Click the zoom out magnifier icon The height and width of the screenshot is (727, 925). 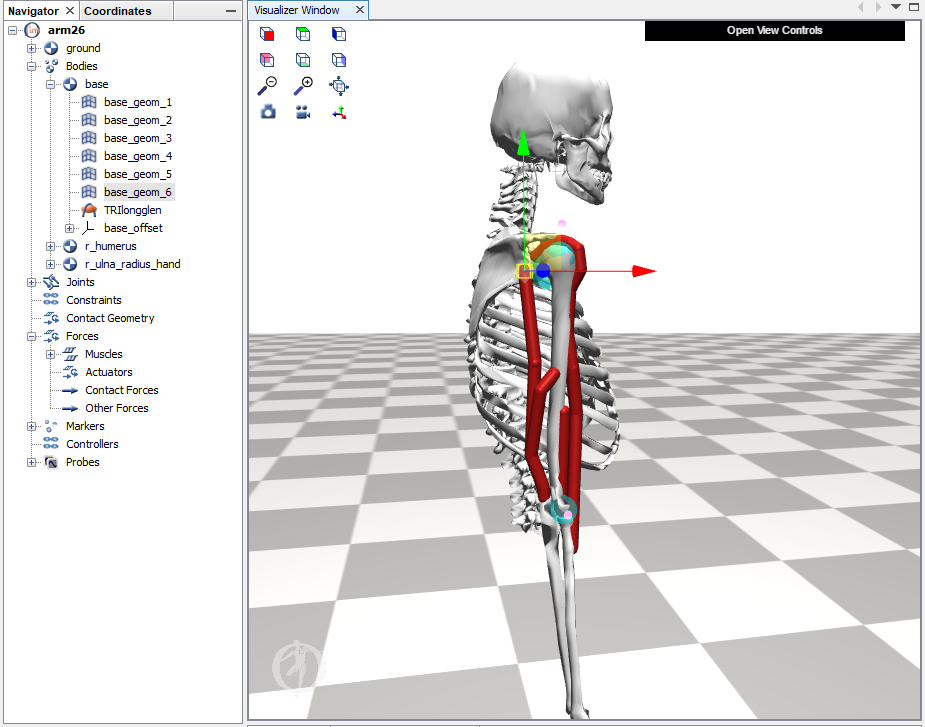pyautogui.click(x=267, y=85)
